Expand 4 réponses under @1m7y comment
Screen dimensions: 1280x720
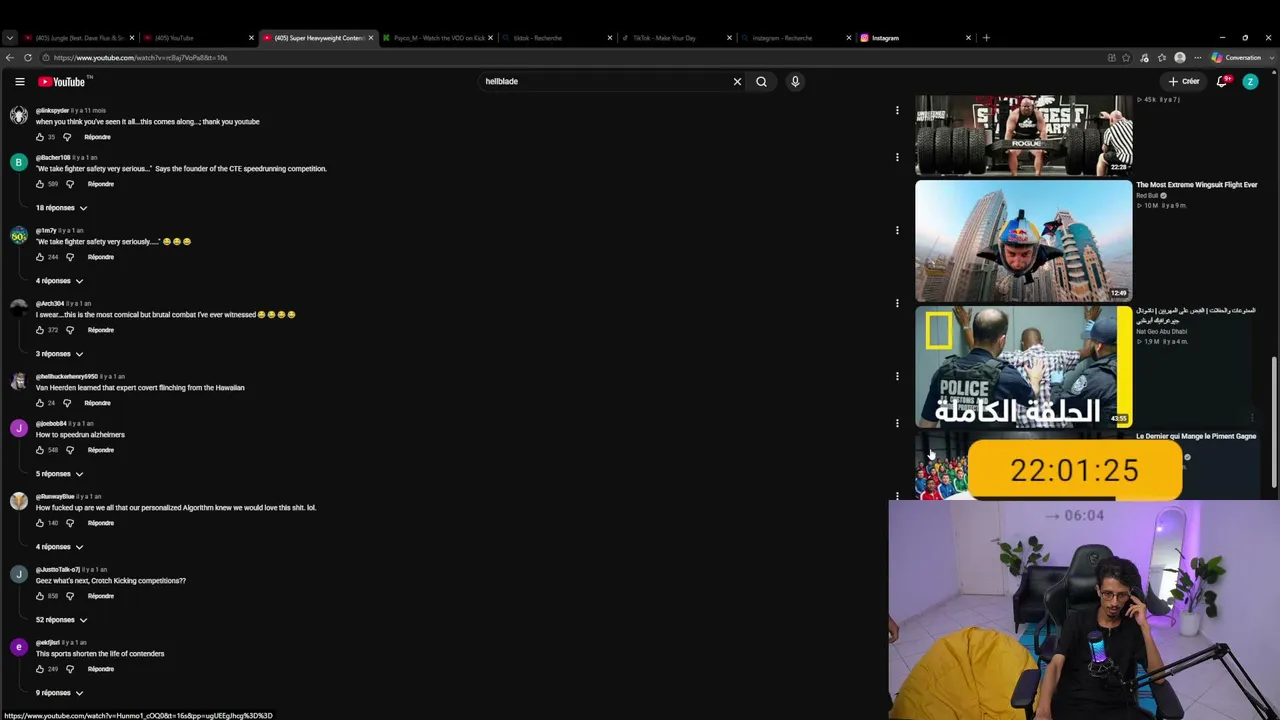pyautogui.click(x=60, y=281)
